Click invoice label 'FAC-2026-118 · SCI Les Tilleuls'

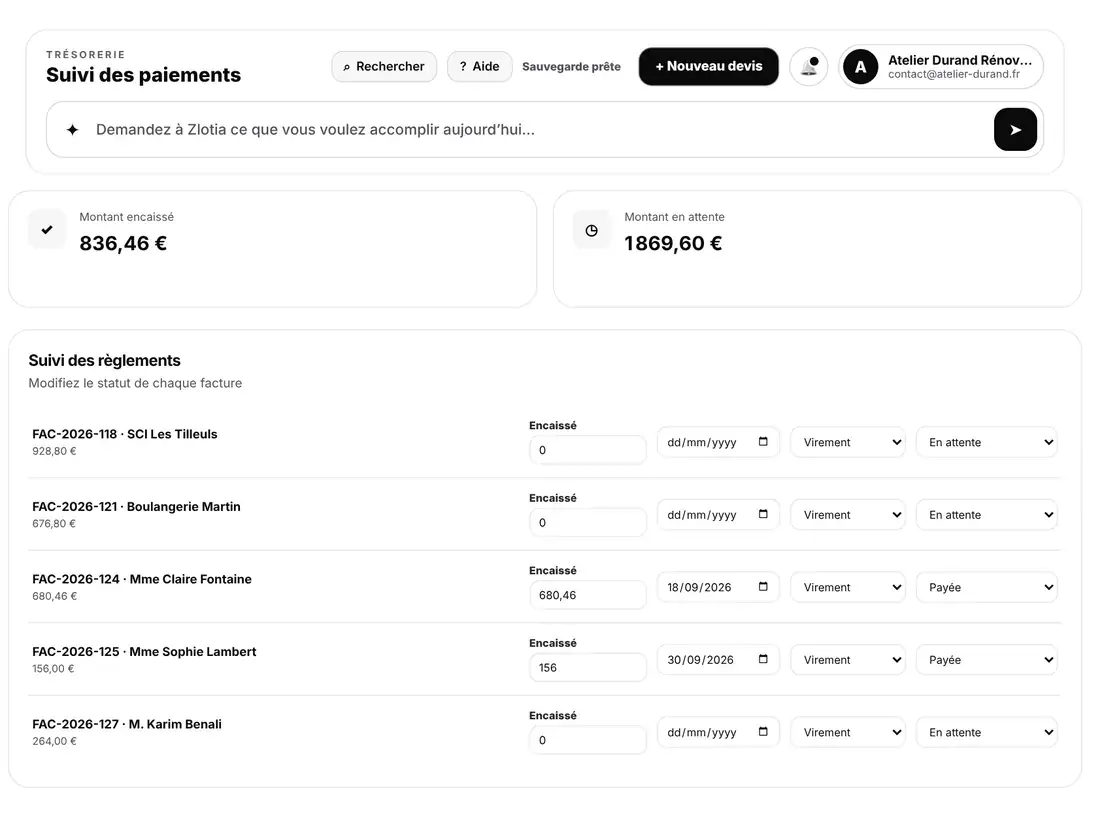[125, 434]
